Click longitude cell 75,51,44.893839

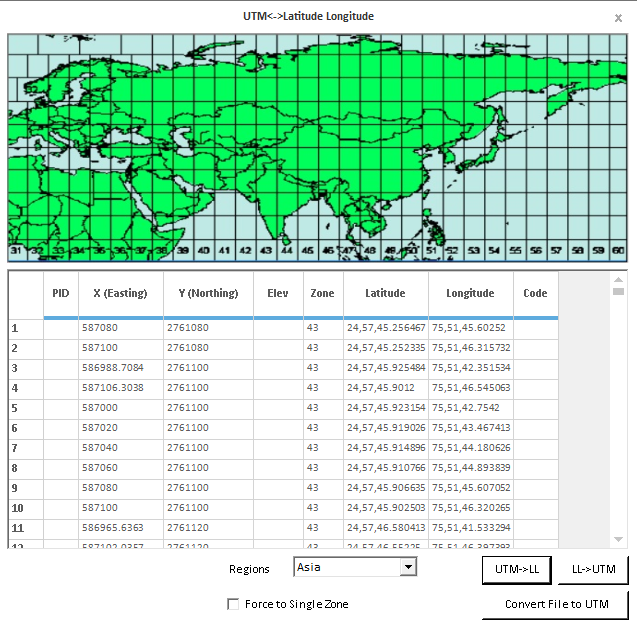[x=470, y=468]
